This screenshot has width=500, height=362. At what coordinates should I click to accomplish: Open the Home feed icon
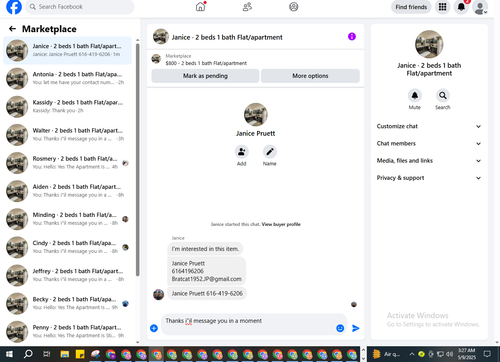200,7
